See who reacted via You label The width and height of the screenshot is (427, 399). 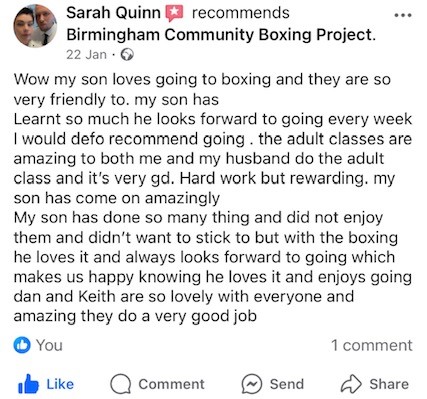[49, 345]
